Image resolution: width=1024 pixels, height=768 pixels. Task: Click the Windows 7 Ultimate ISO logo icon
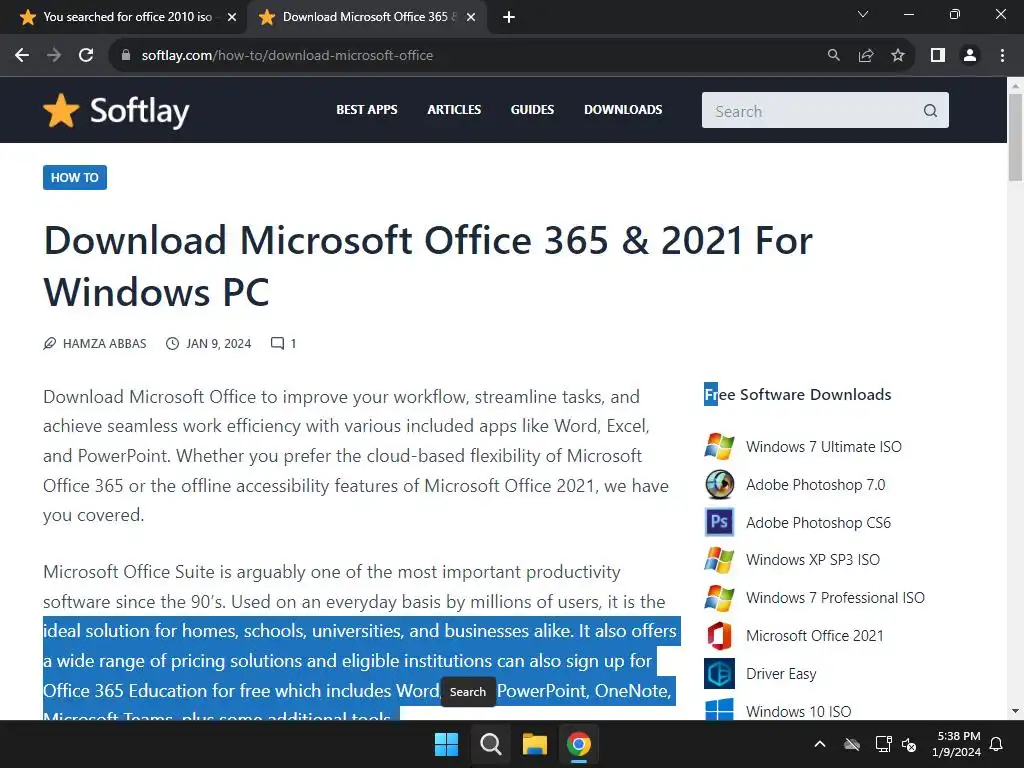click(719, 447)
